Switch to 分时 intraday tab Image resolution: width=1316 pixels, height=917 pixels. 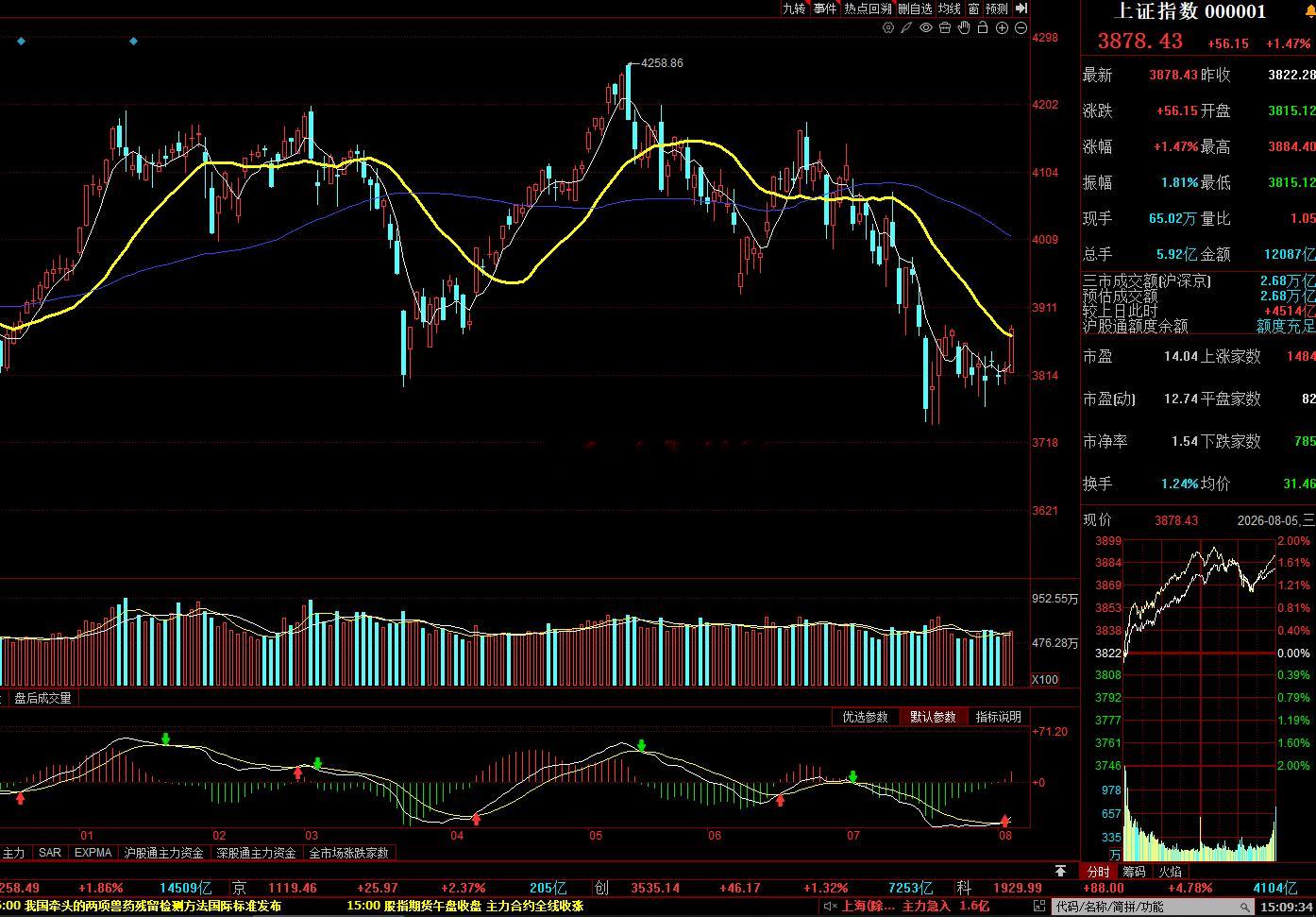pos(1099,872)
